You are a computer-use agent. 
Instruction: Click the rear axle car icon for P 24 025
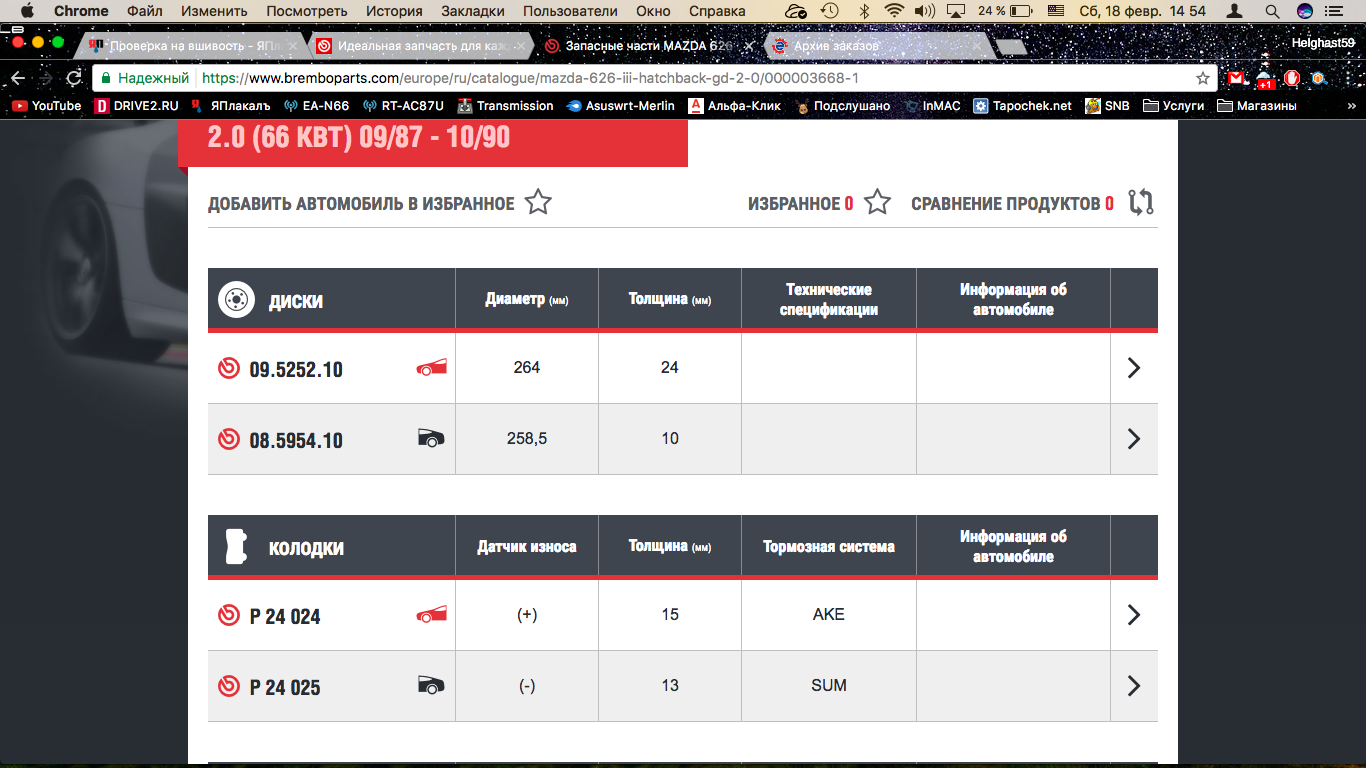[431, 685]
